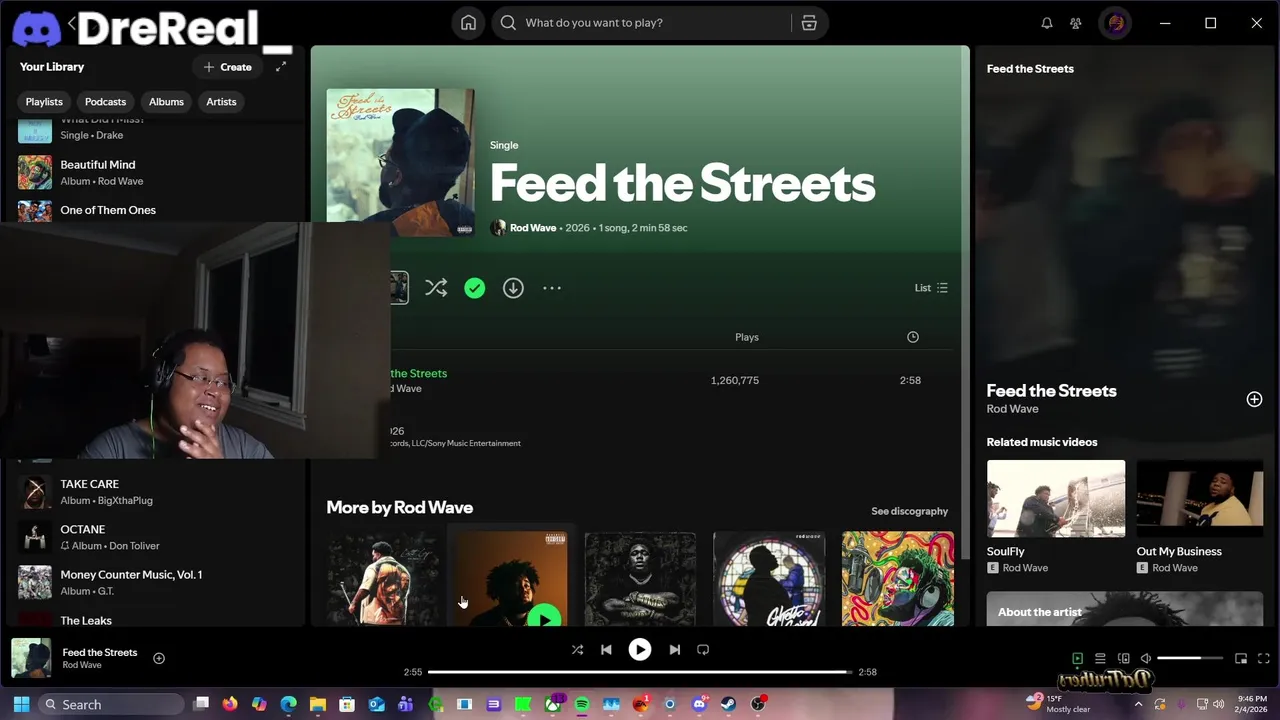Open the SoulFly music video
1280x720 pixels.
[x=1056, y=498]
